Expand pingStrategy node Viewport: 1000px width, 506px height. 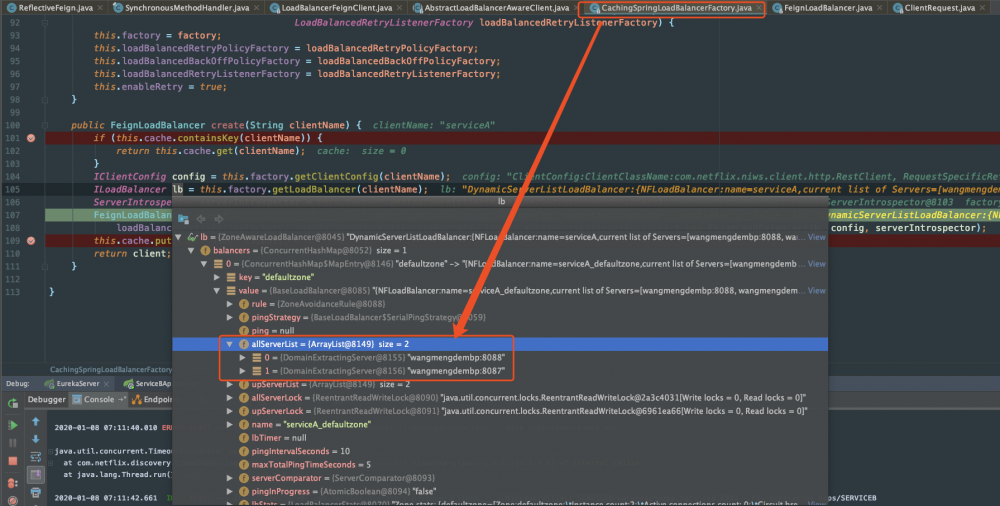click(x=230, y=318)
